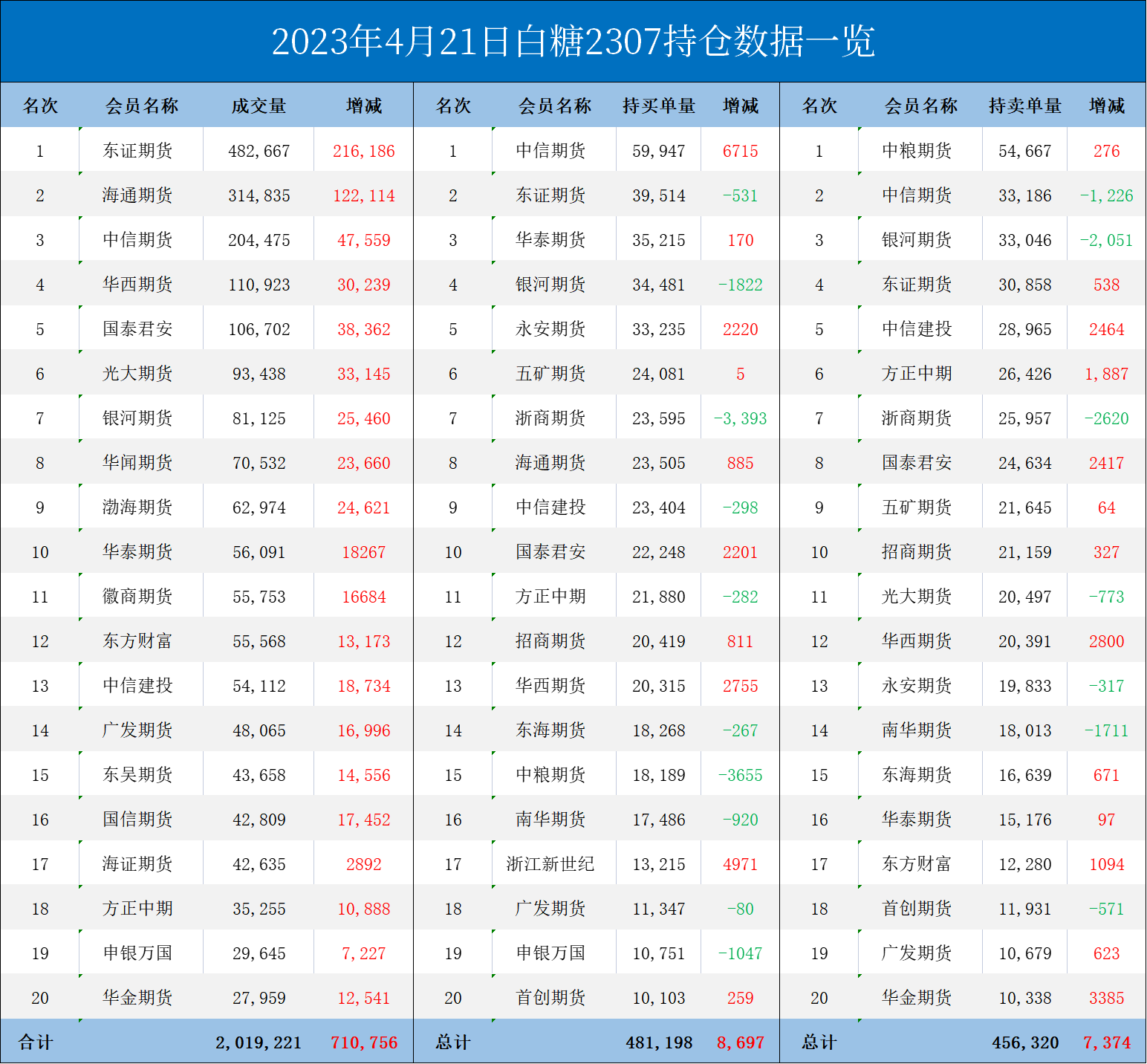Click short change value -2620
Image resolution: width=1147 pixels, height=1064 pixels.
1107,418
